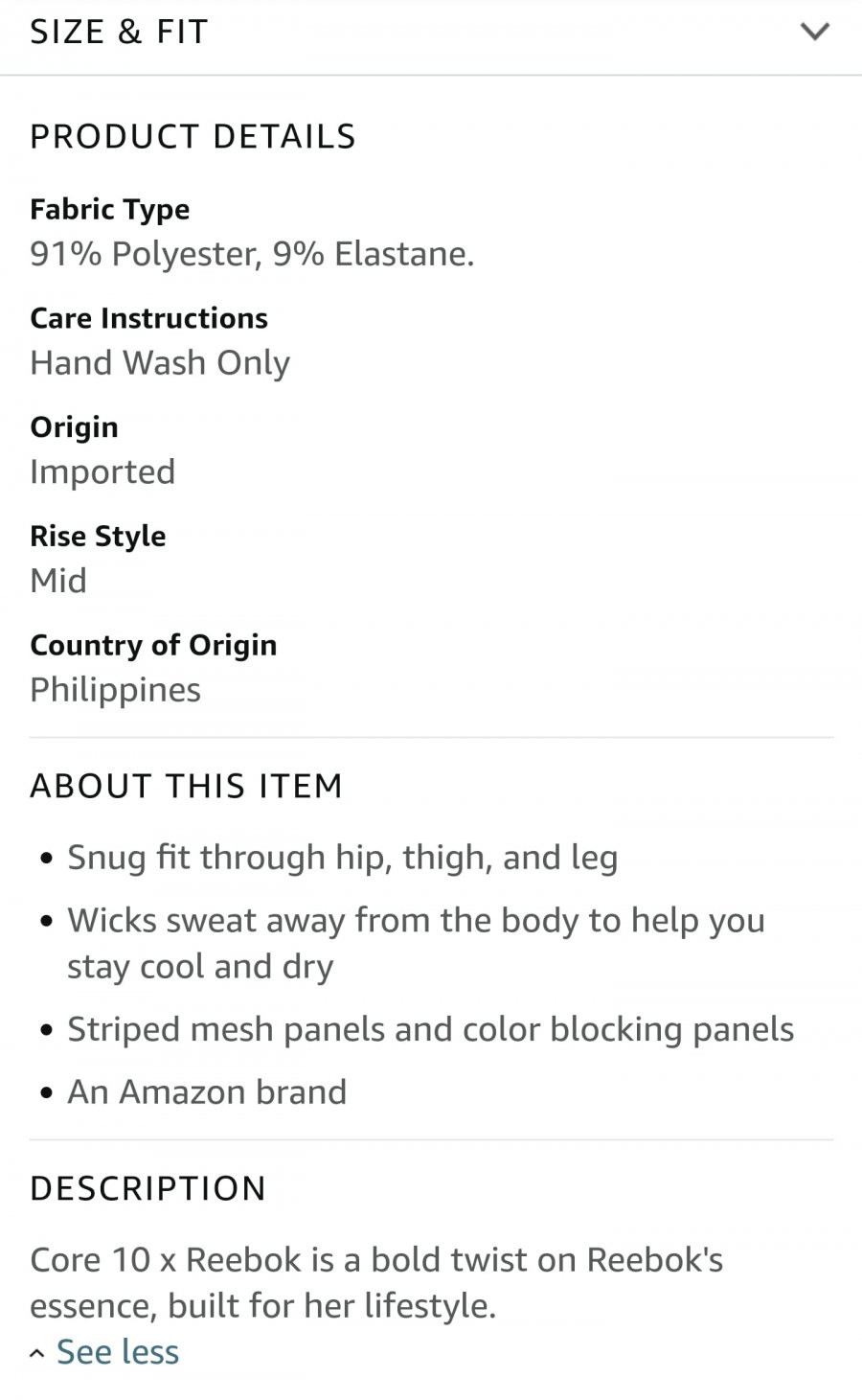Click the ABOUT THIS ITEM heading
Image resolution: width=862 pixels, height=1400 pixels.
coord(186,786)
